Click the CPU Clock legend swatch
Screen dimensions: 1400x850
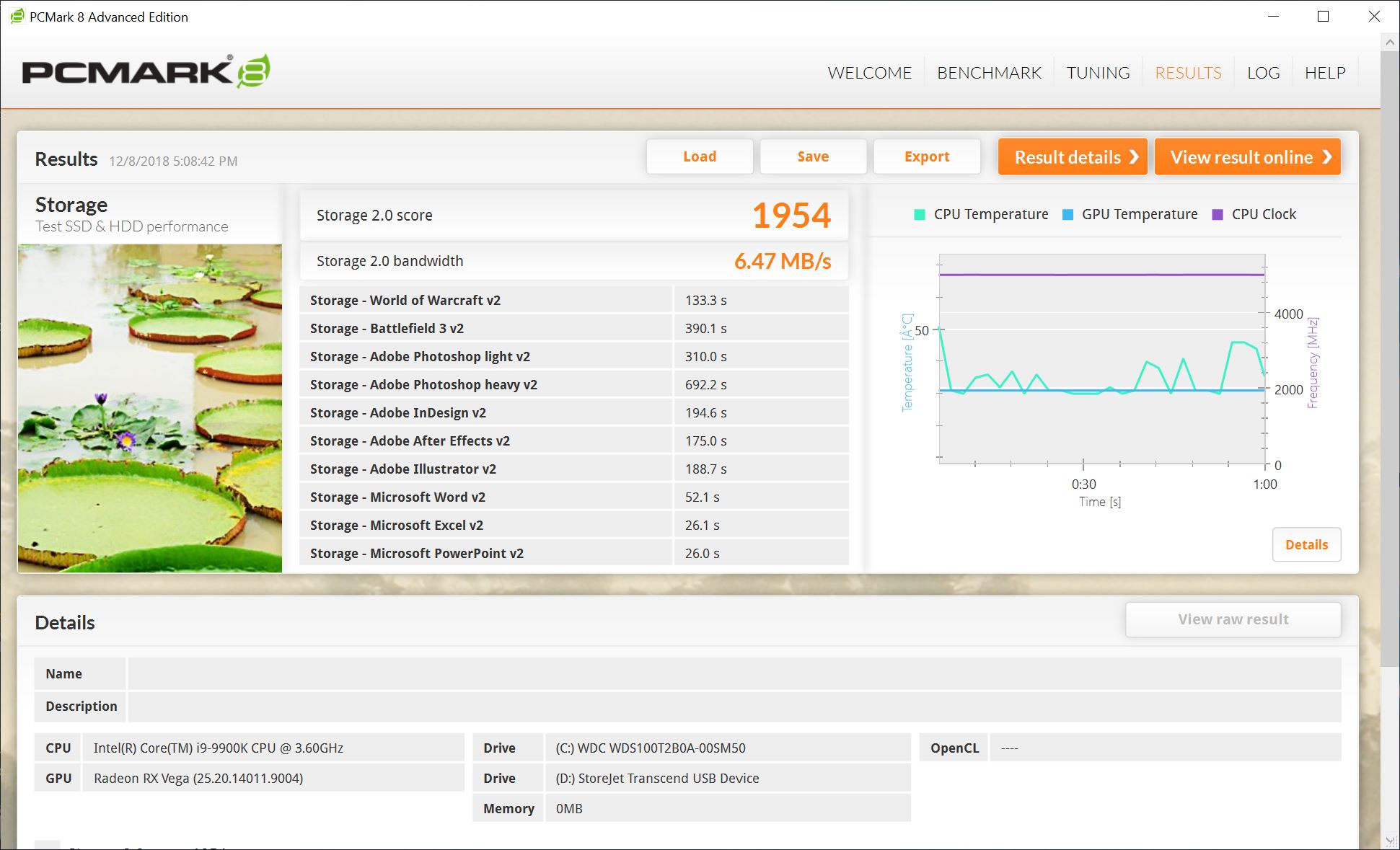pyautogui.click(x=1218, y=214)
